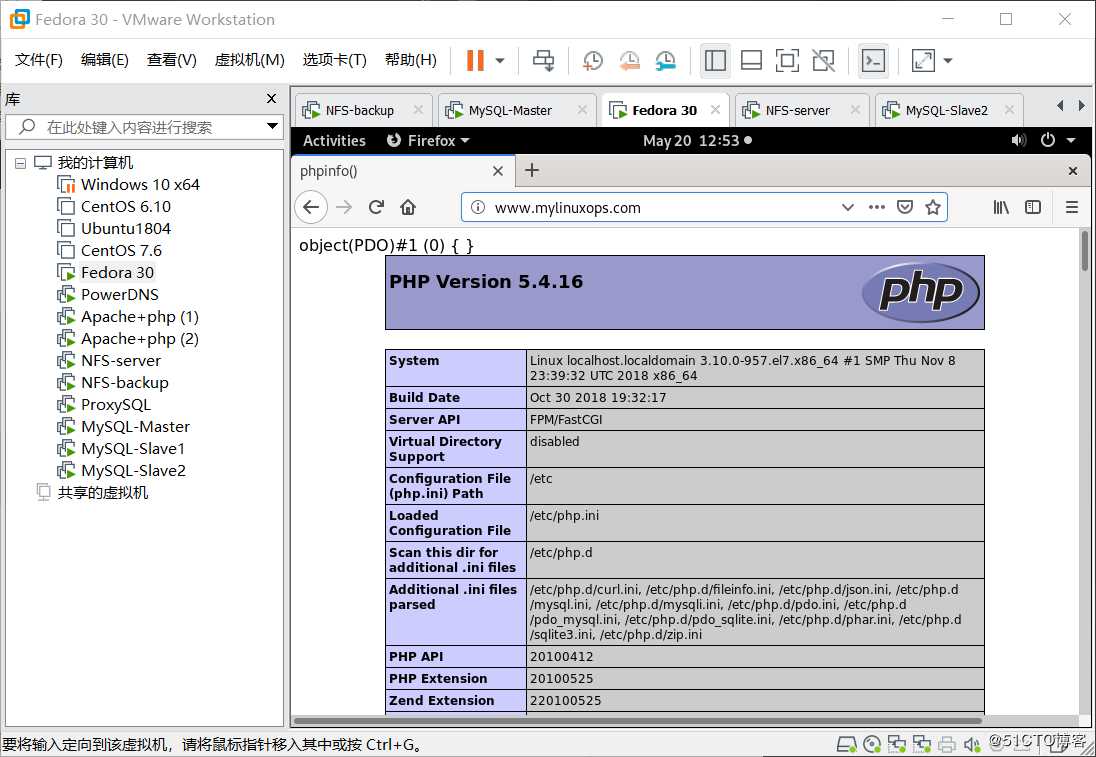Viewport: 1096px width, 757px height.
Task: Click the PHP logo on phpinfo page
Action: pyautogui.click(x=921, y=292)
